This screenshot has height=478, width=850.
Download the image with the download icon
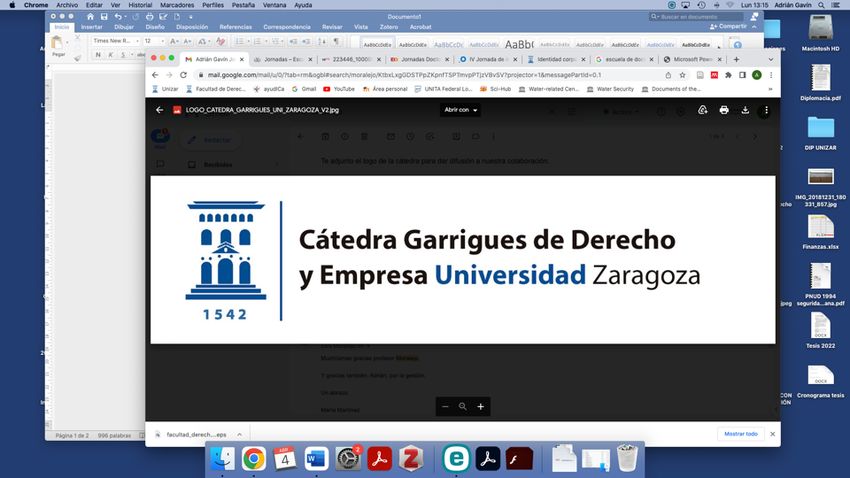[745, 110]
